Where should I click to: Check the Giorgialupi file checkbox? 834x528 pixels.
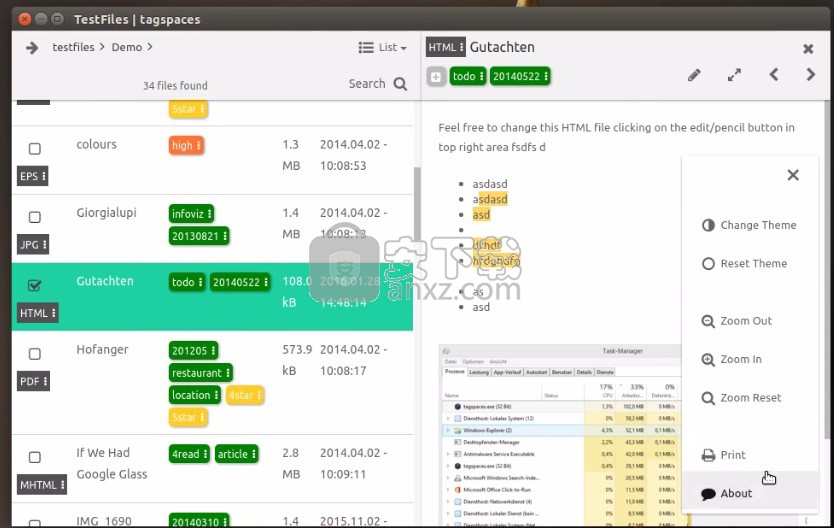[35, 217]
